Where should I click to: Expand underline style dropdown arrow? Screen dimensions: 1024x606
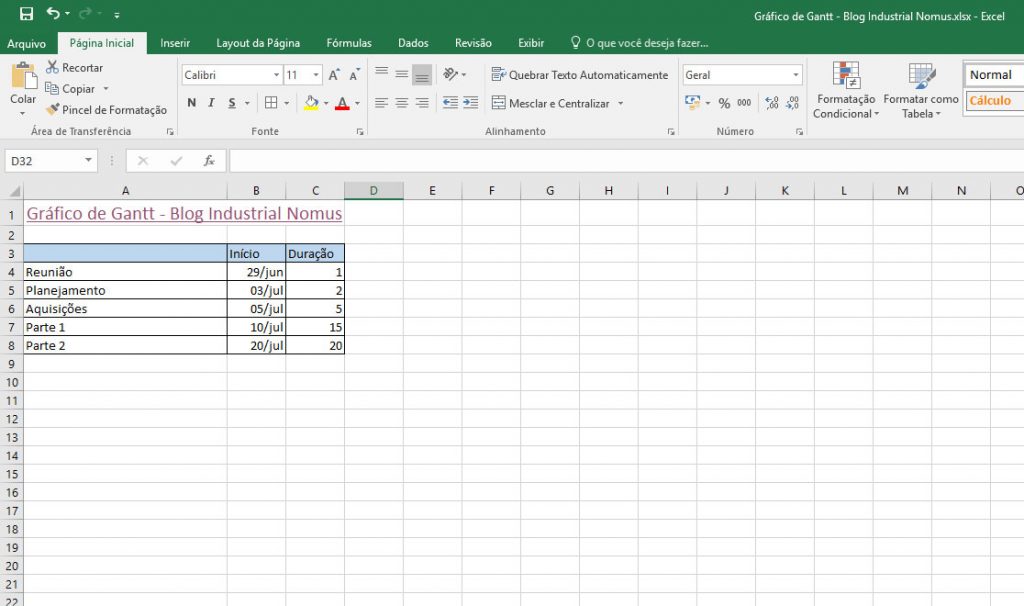tap(247, 103)
